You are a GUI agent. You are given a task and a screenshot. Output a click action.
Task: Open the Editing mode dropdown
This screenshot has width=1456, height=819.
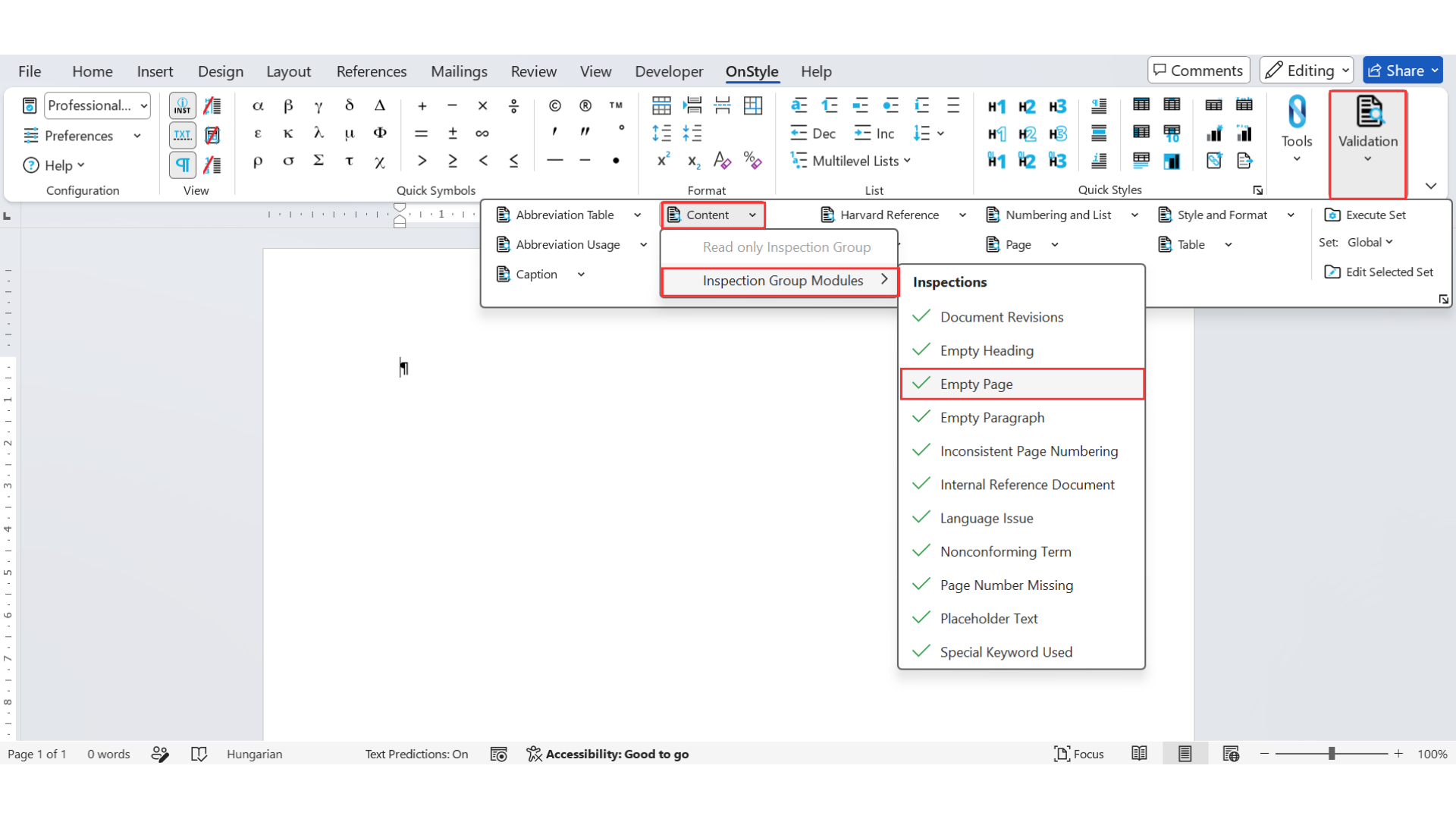1307,71
